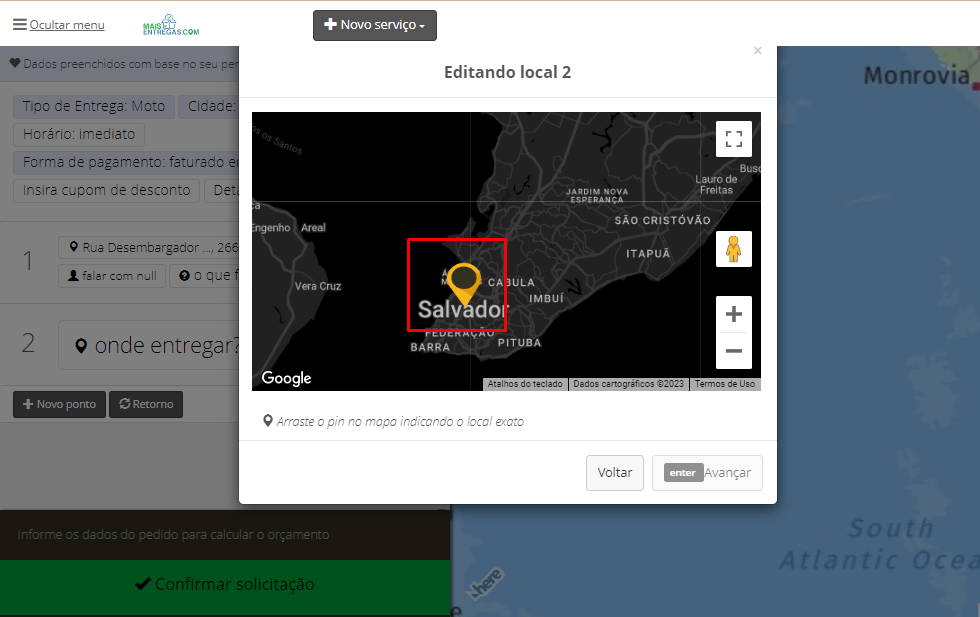Zoom out on the map
Image resolution: width=980 pixels, height=617 pixels.
click(734, 351)
